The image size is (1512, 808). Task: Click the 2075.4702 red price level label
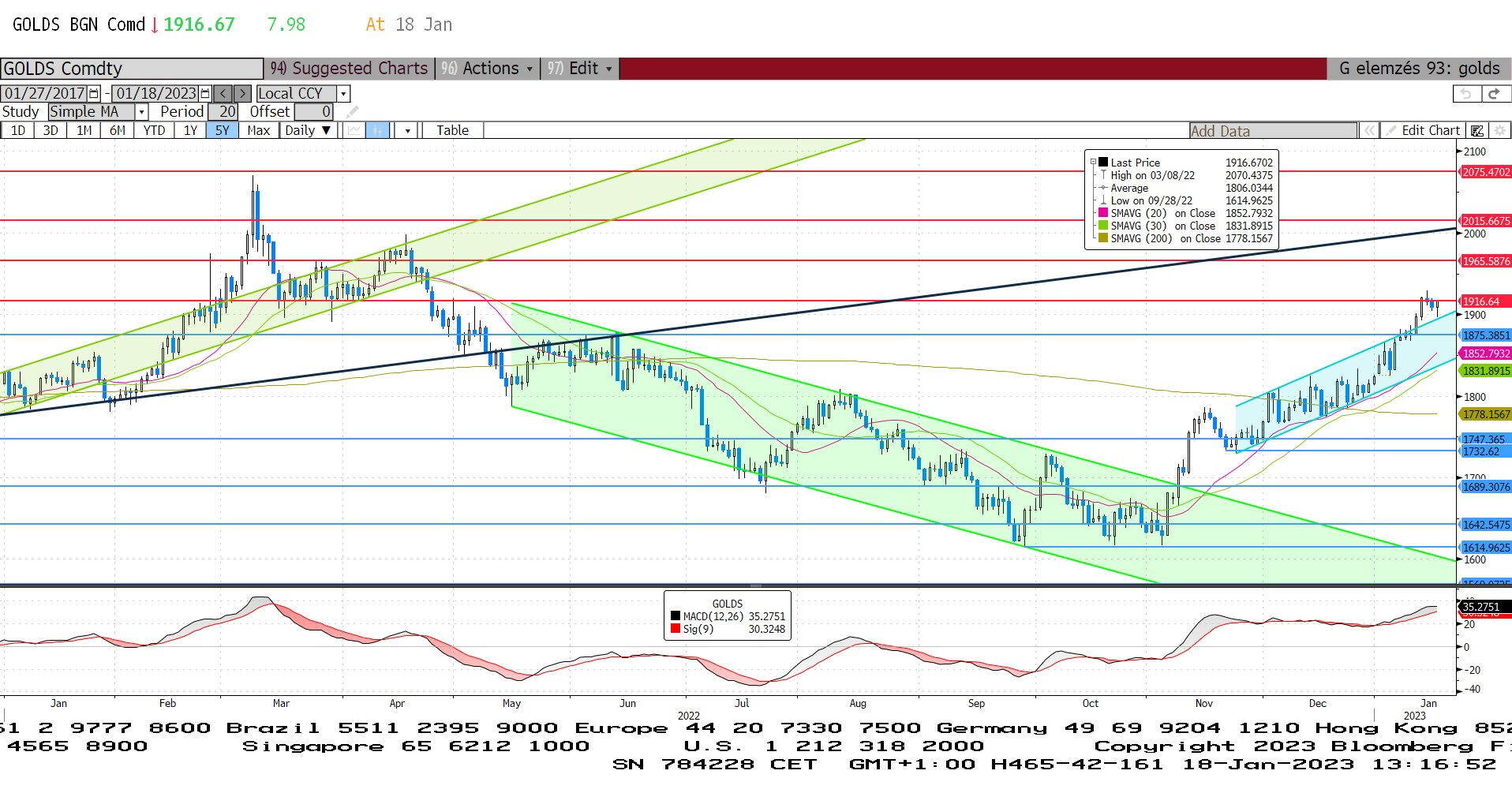coord(1485,172)
